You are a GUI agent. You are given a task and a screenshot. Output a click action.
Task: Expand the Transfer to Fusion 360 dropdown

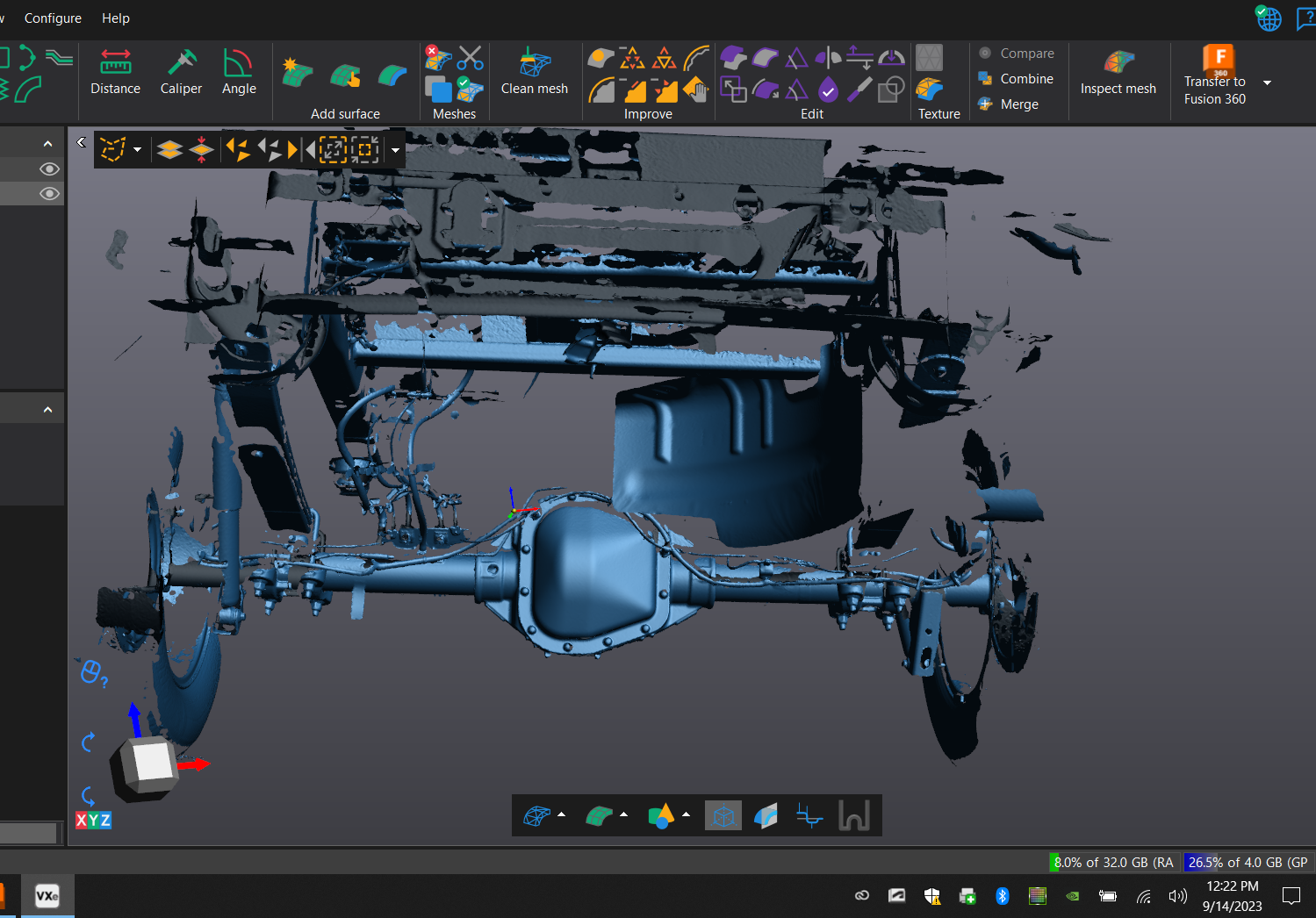[1267, 82]
